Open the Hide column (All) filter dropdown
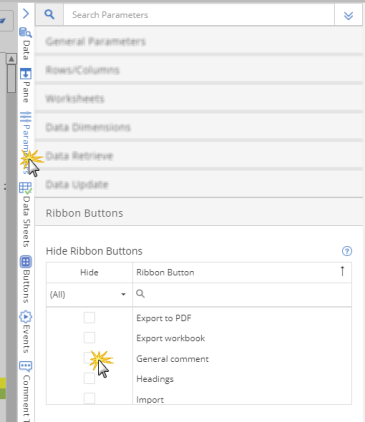 coord(89,294)
